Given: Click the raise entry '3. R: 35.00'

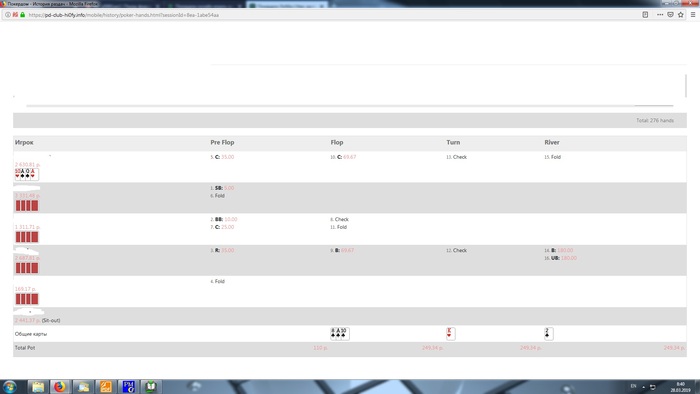Looking at the screenshot, I should pos(222,250).
